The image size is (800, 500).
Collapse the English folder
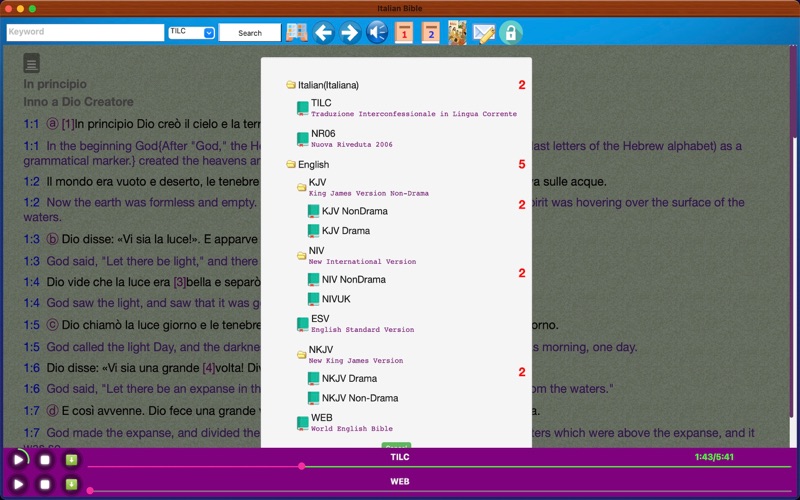pos(291,164)
